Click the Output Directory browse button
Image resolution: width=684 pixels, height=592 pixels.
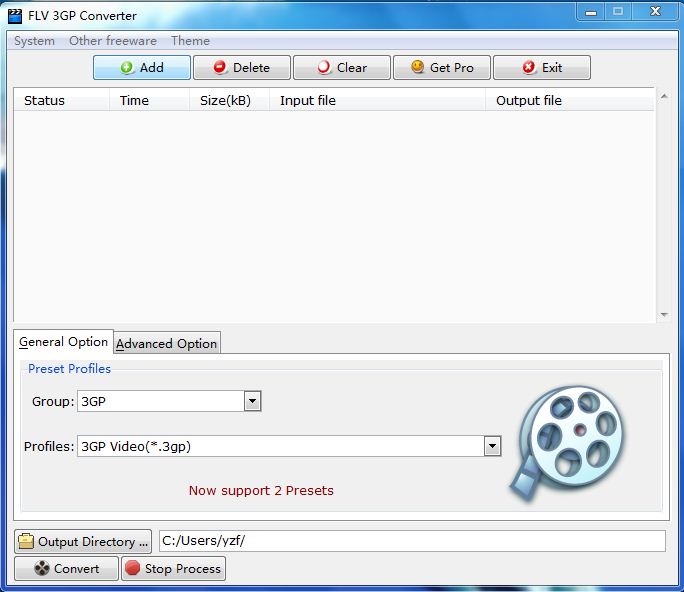click(83, 542)
